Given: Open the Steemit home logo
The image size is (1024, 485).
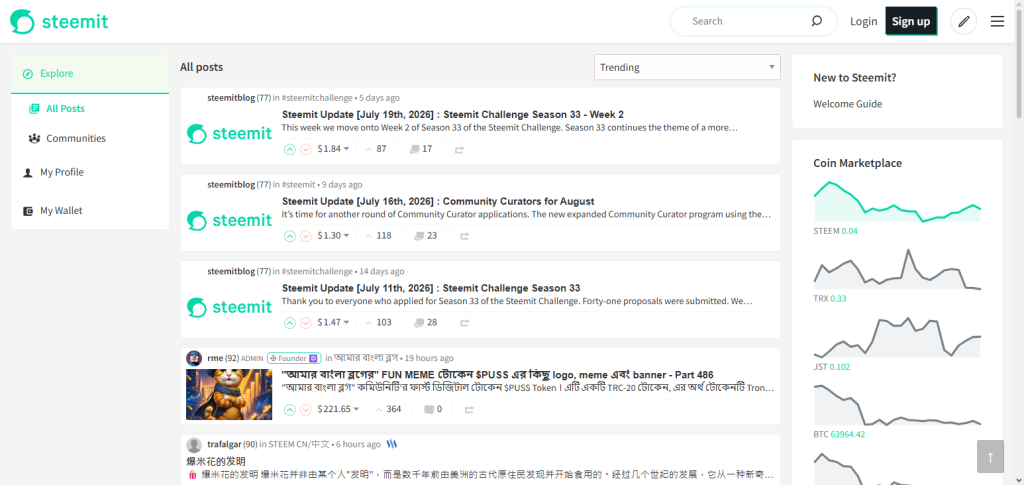Looking at the screenshot, I should coord(59,22).
